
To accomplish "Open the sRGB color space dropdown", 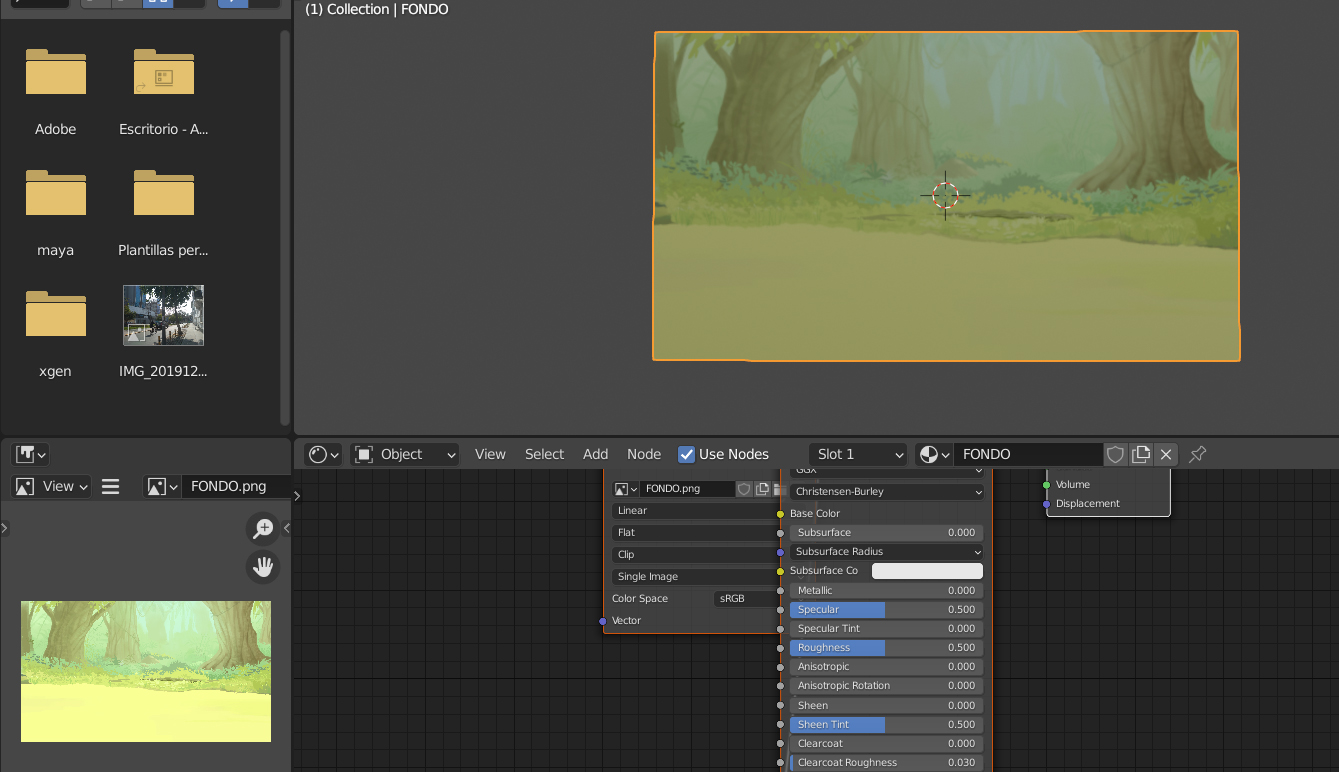I will 746,599.
